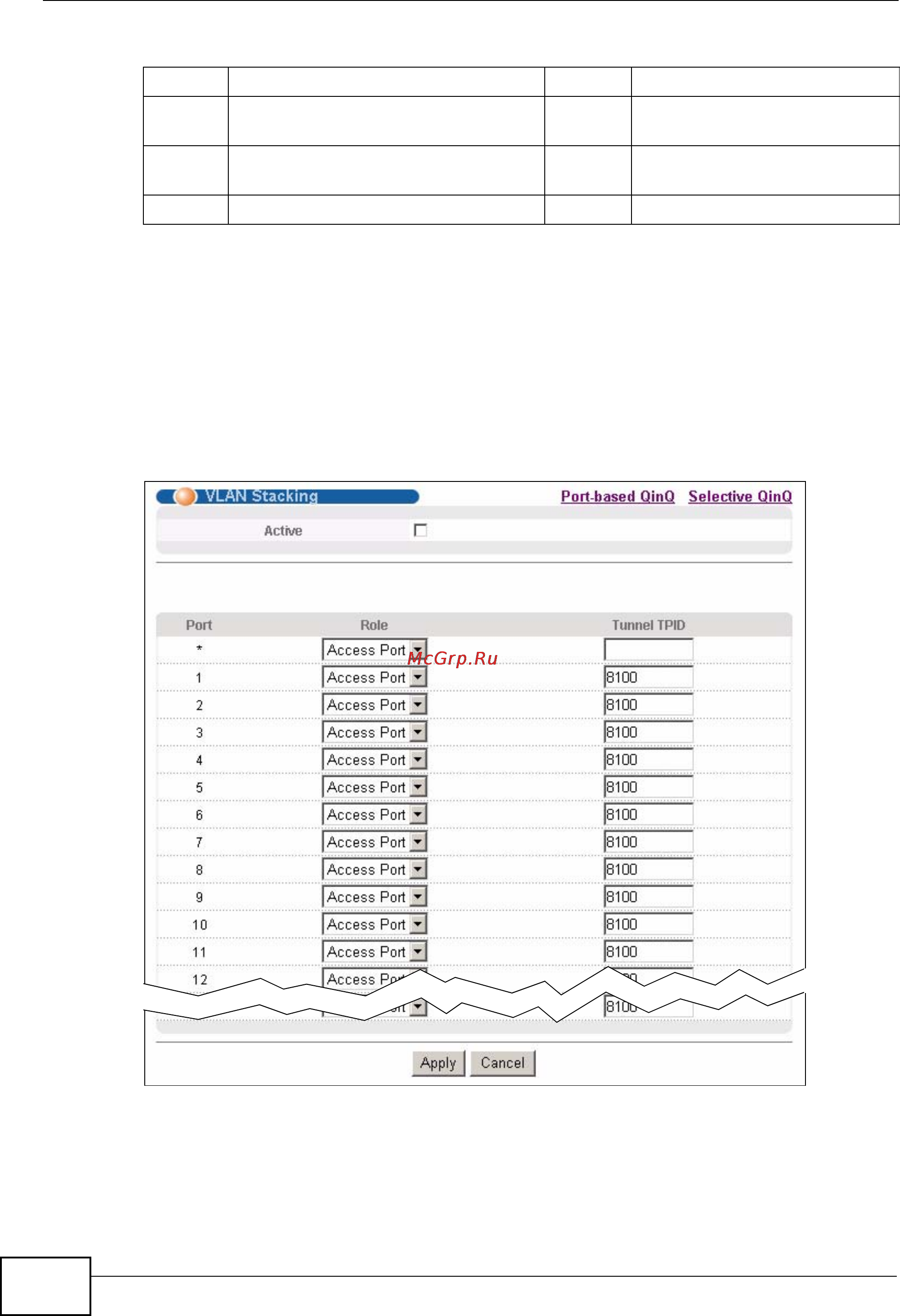The image size is (900, 1316).
Task: Click the Apply button
Action: point(438,1063)
